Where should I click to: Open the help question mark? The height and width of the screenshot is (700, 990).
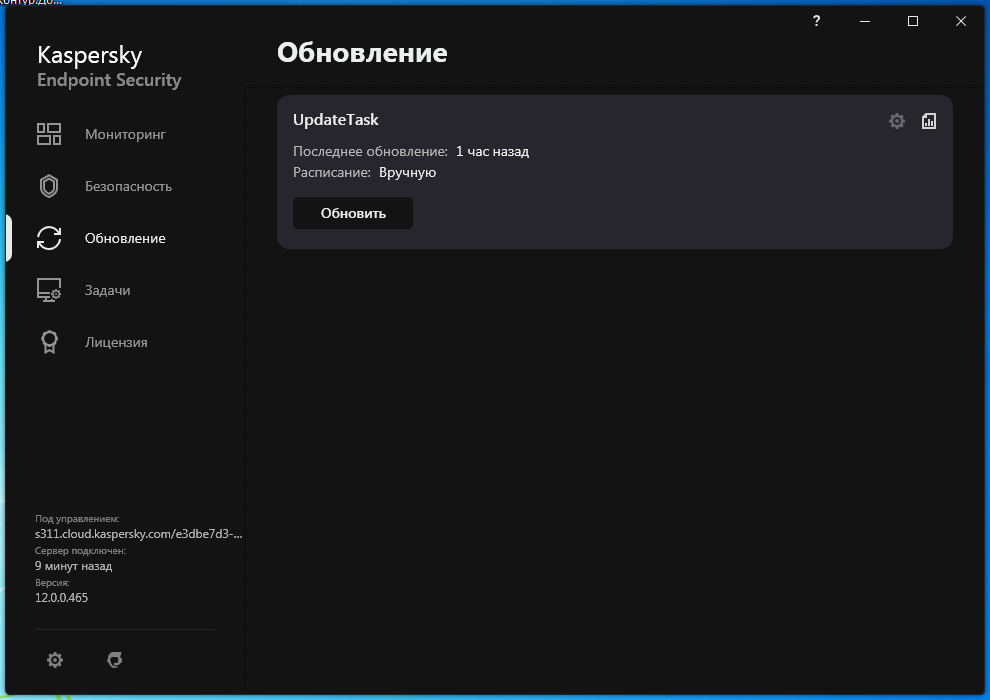tap(816, 21)
